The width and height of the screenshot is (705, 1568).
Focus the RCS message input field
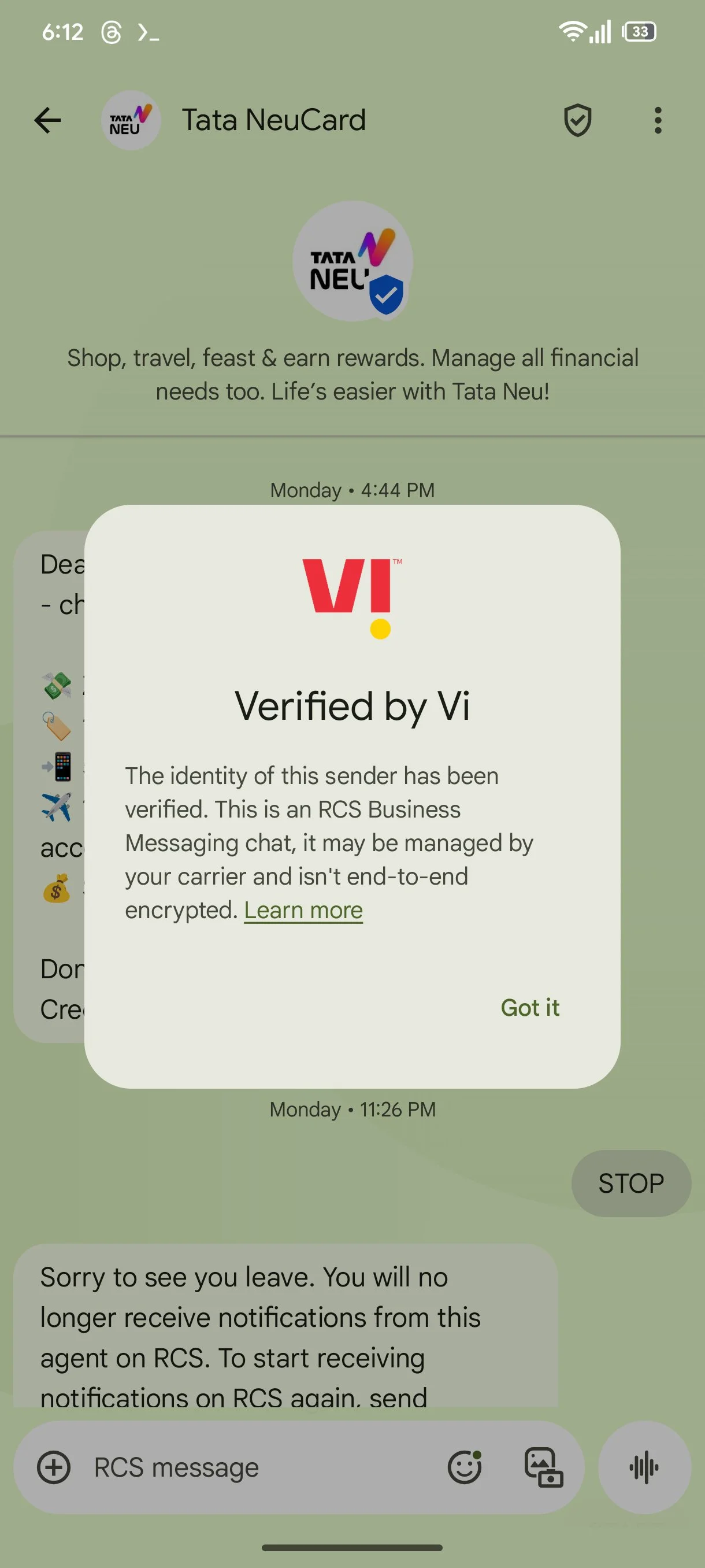262,1467
